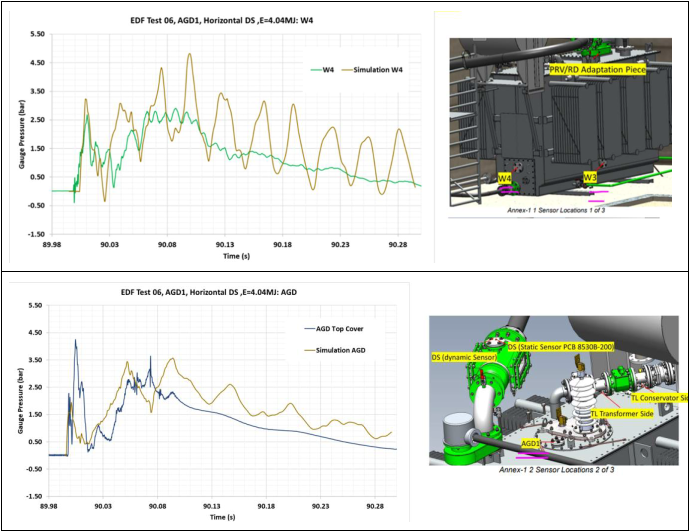Select the yellow W3 sensor label
This screenshot has height=531, width=689.
tap(590, 177)
